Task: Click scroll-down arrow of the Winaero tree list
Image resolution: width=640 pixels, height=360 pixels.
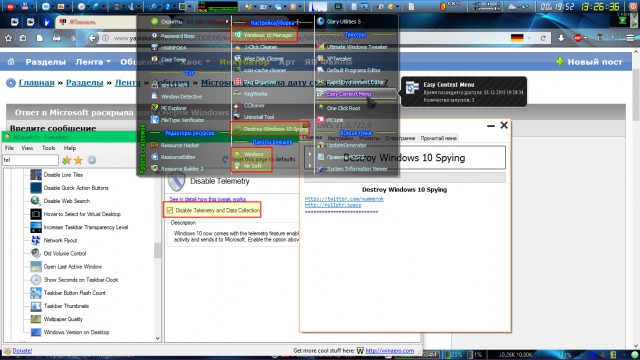Action: point(158,338)
